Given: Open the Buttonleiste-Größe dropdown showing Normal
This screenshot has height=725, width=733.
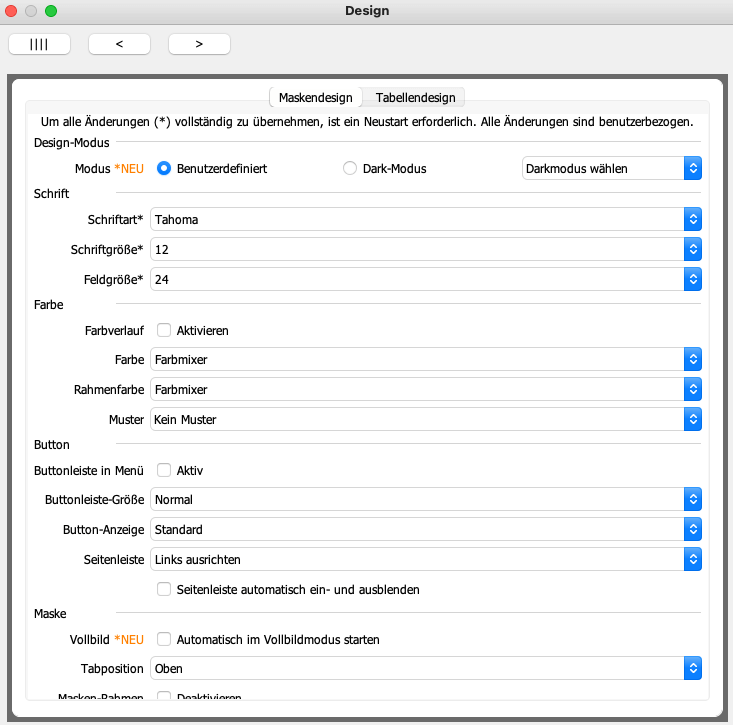Looking at the screenshot, I should [426, 499].
